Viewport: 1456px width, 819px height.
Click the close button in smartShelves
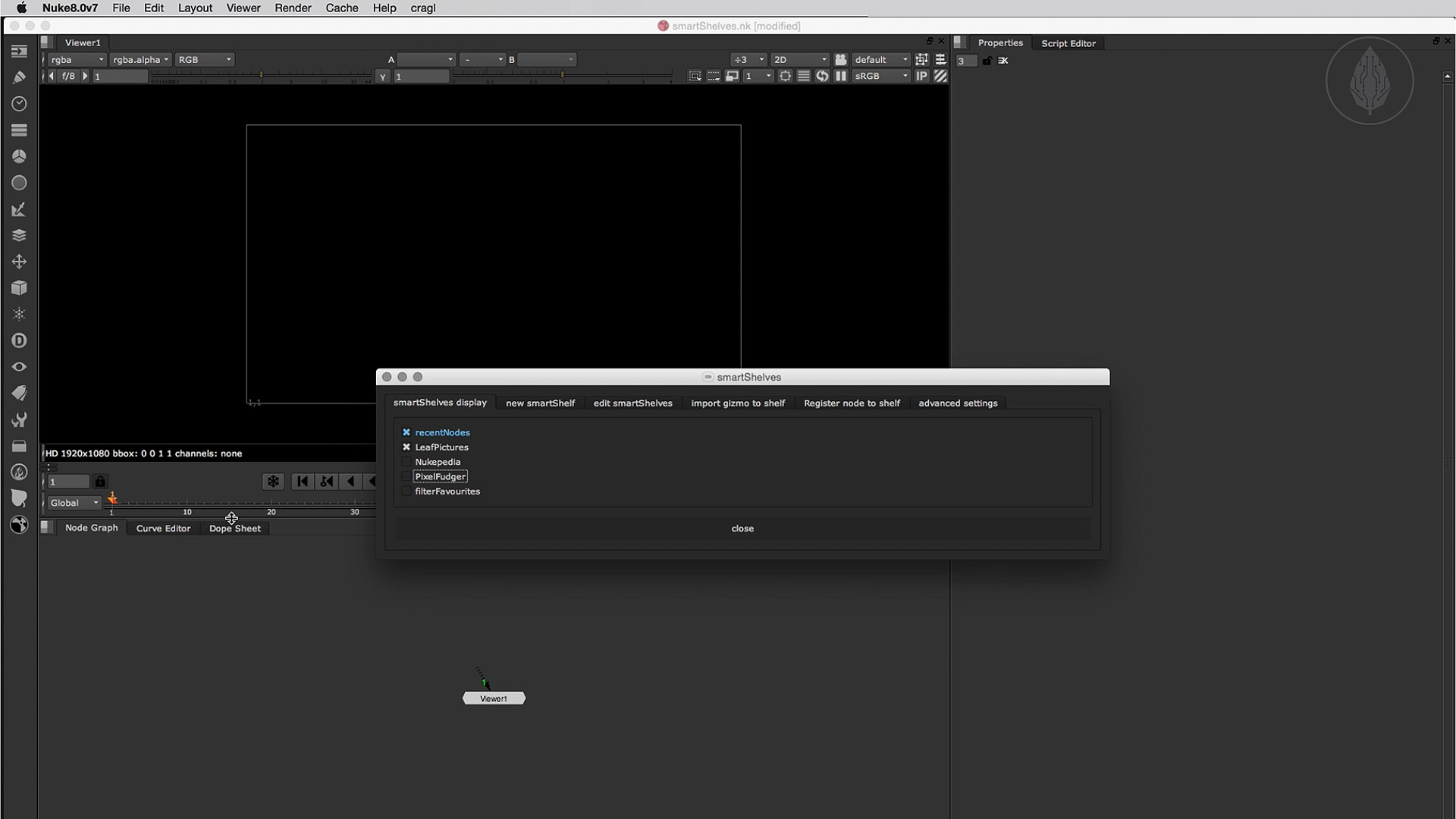[x=742, y=529]
